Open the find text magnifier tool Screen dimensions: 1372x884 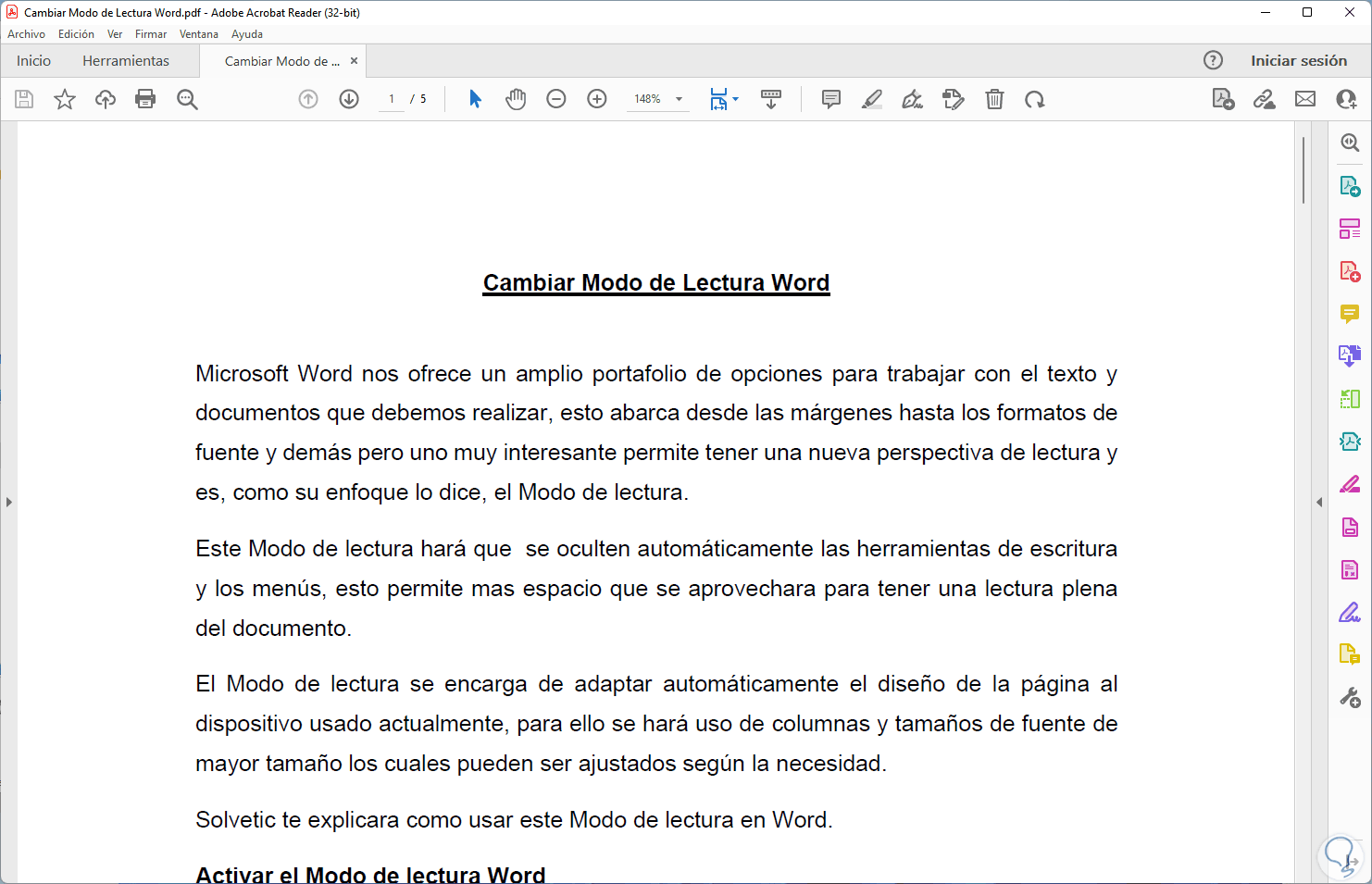[x=187, y=99]
